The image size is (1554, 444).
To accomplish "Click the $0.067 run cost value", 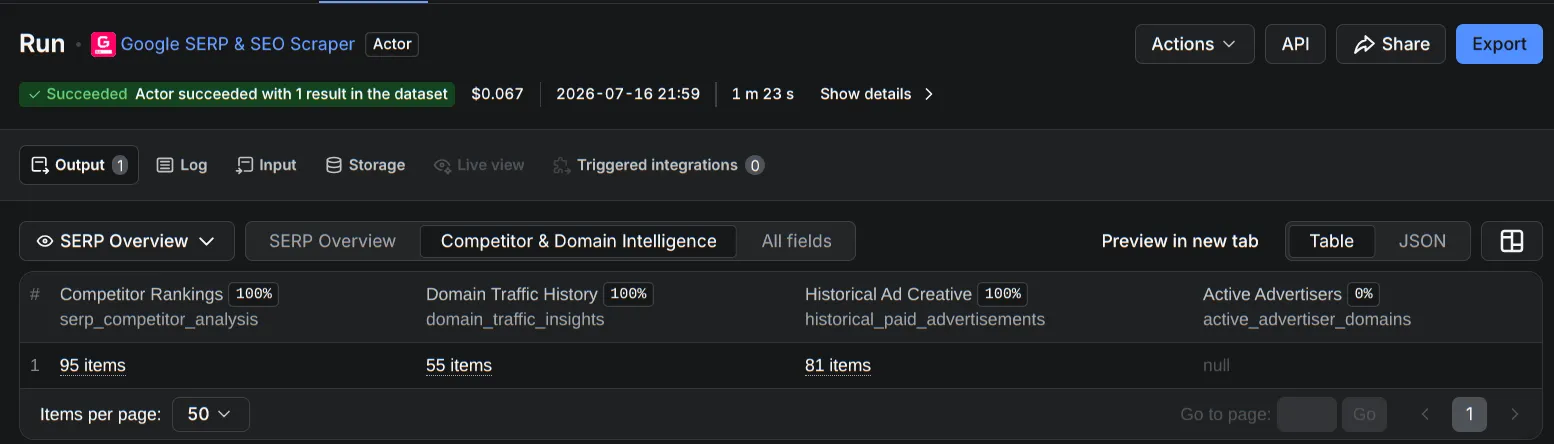I will coord(497,94).
